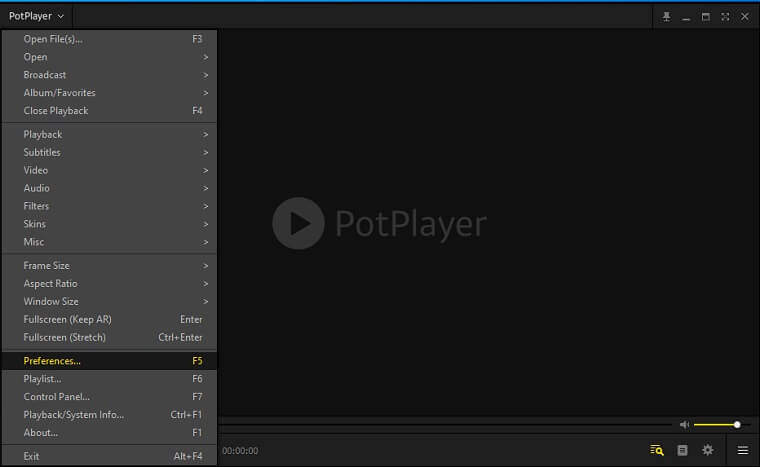Open the About... menu entry

[x=110, y=433]
